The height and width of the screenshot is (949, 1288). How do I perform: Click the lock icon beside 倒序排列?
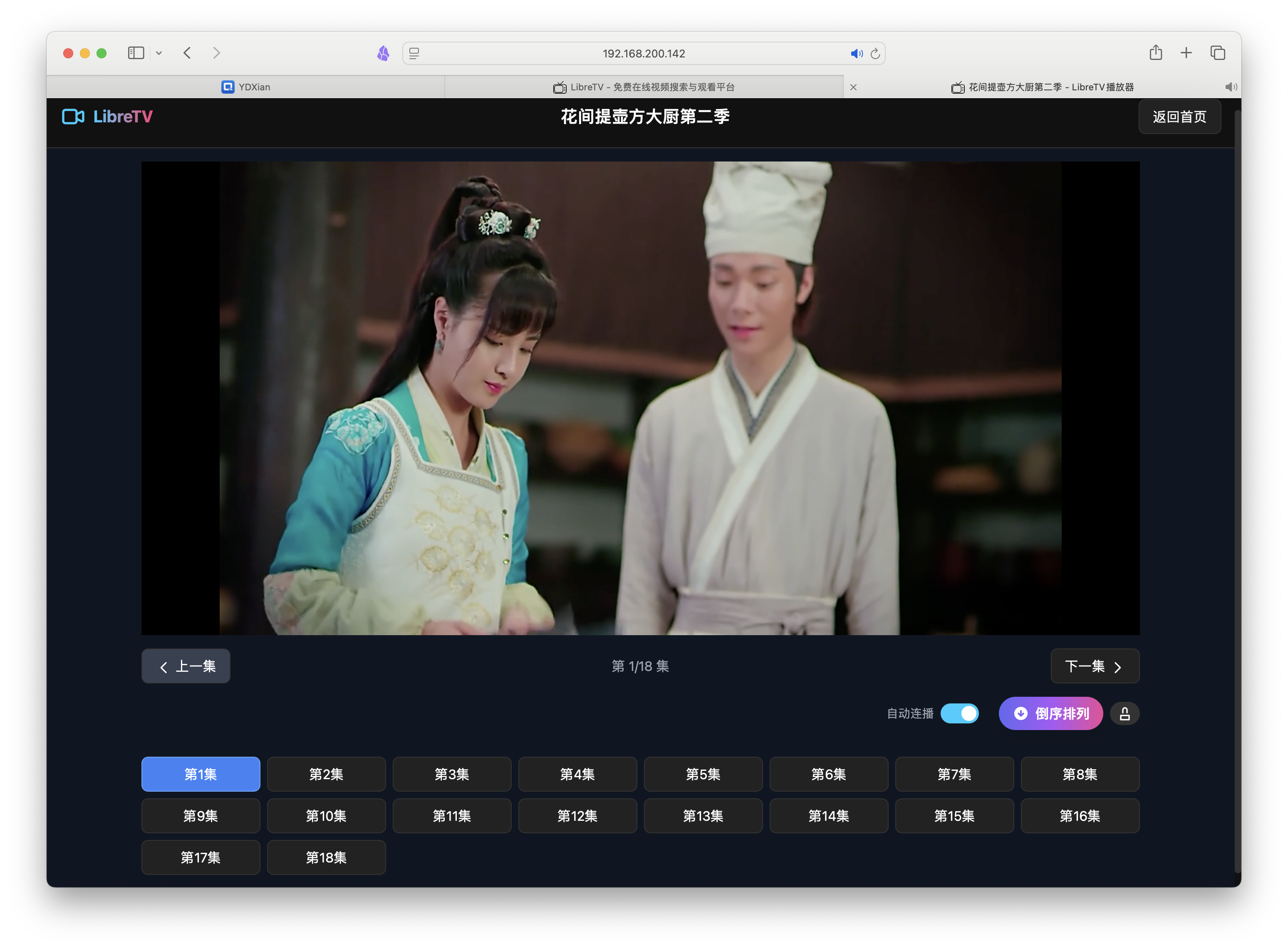(1125, 713)
